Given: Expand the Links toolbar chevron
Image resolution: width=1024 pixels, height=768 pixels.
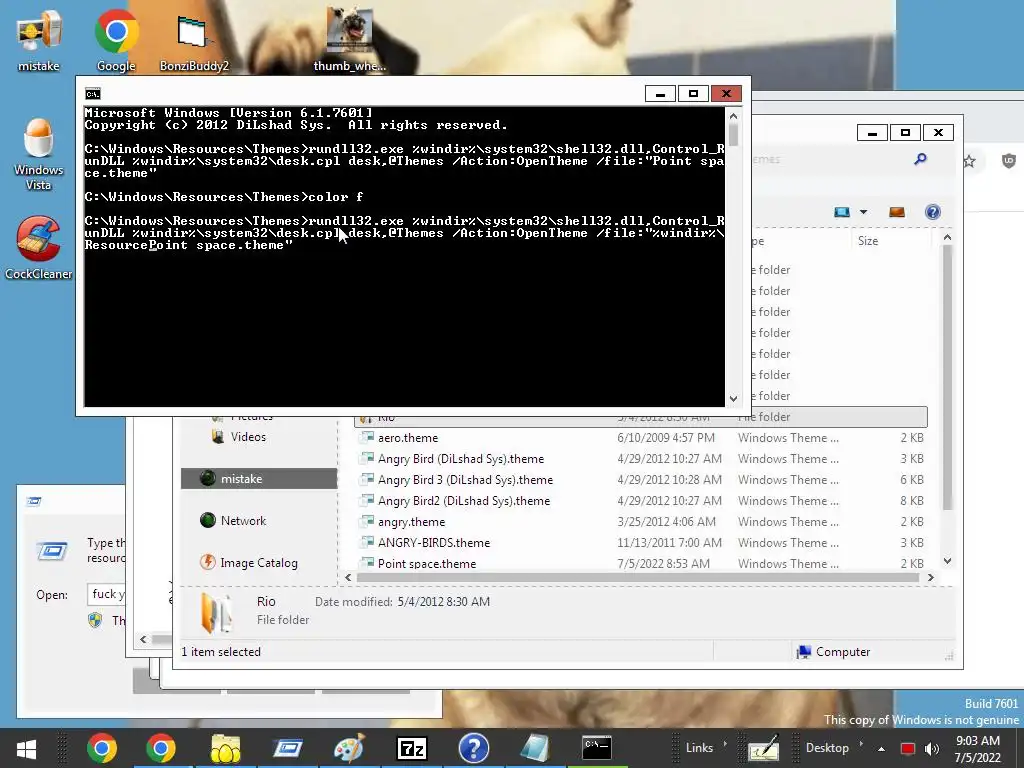Looking at the screenshot, I should (x=725, y=744).
